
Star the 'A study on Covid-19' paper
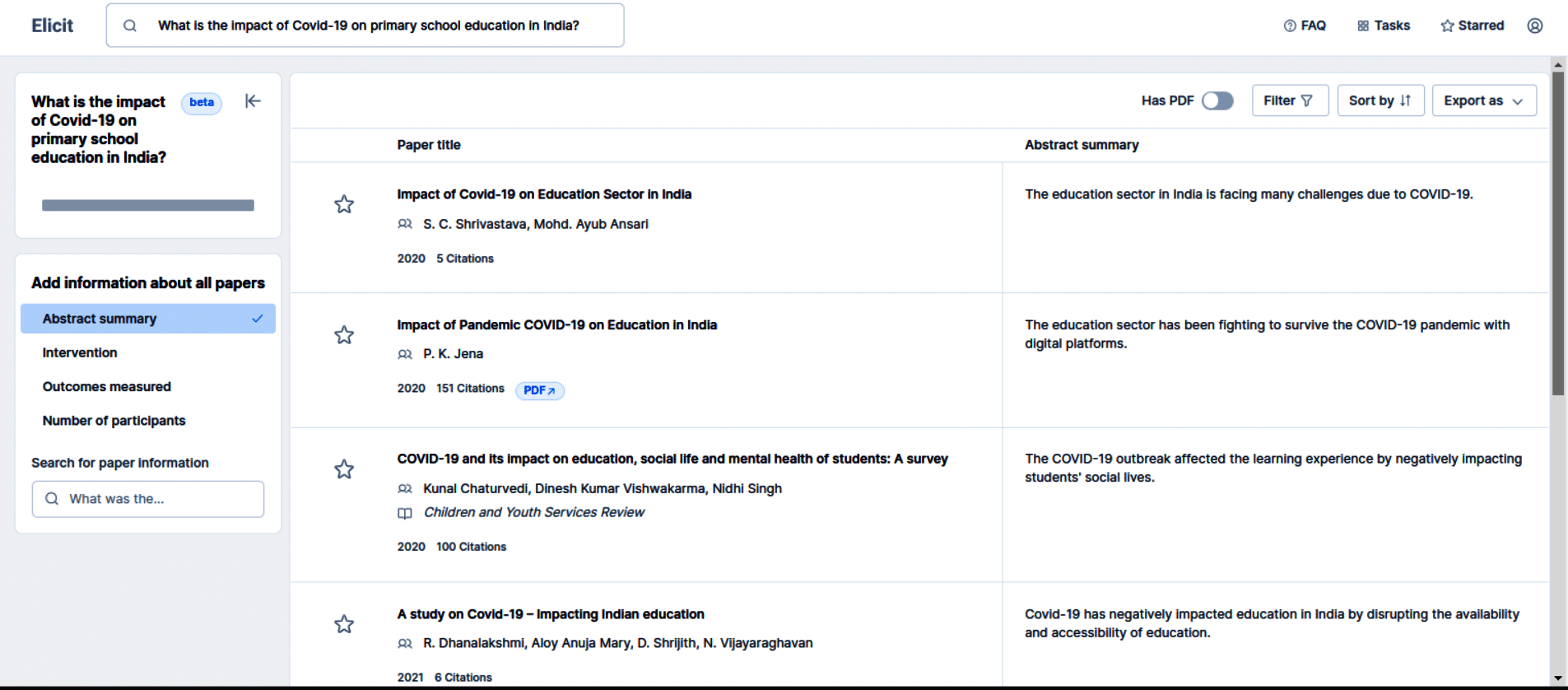344,624
